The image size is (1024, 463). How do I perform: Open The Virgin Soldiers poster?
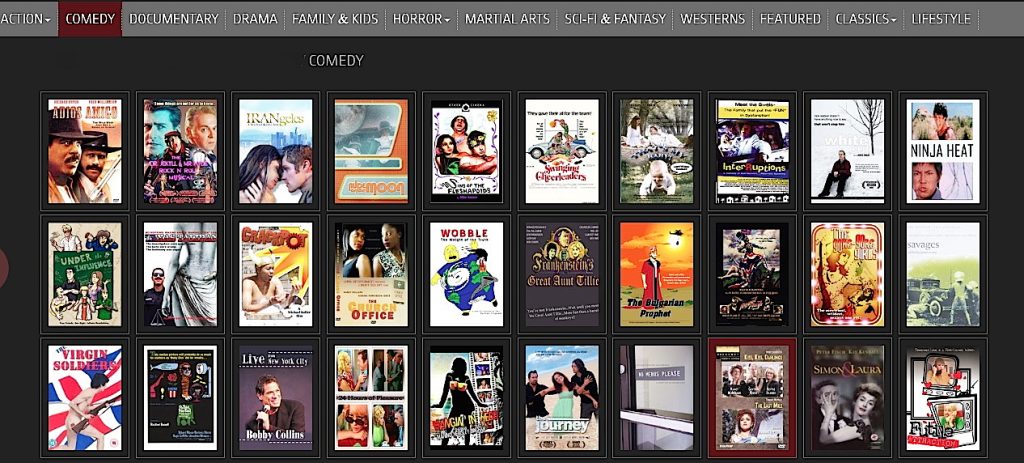point(84,397)
